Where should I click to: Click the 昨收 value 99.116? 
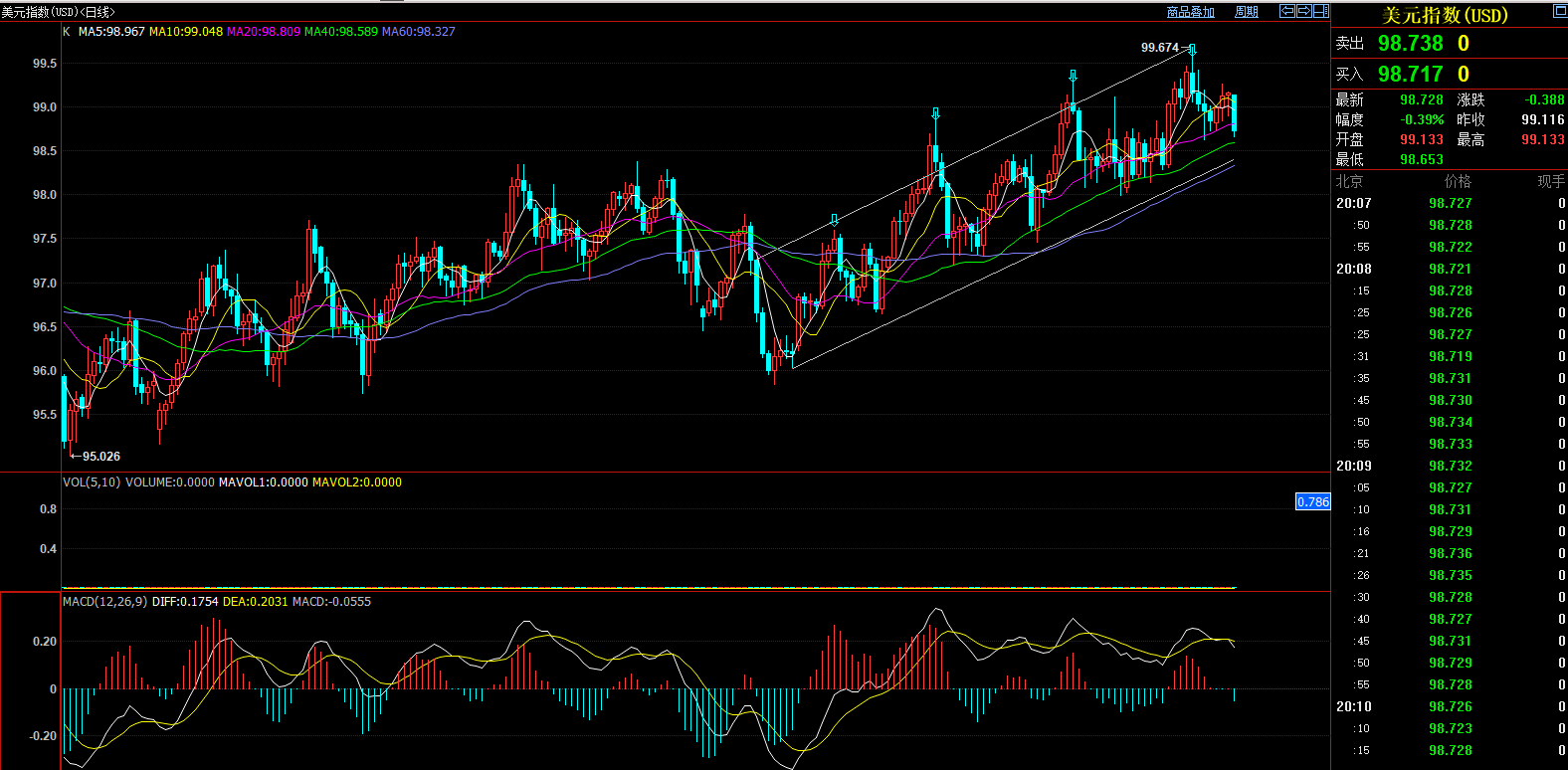point(1543,119)
